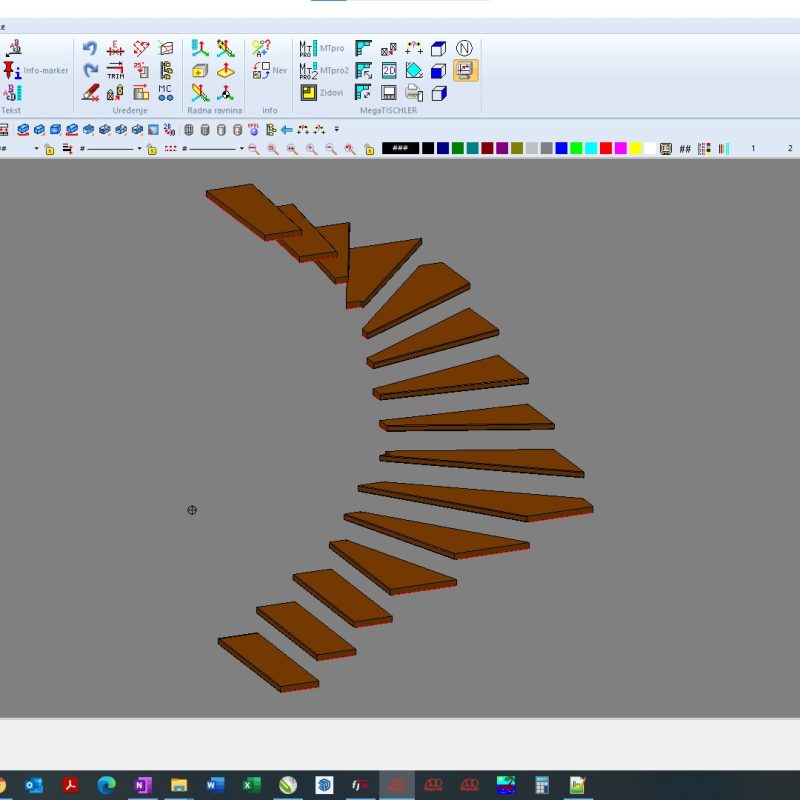The image size is (800, 800).
Task: Toggle the lock after line type
Action: click(151, 149)
